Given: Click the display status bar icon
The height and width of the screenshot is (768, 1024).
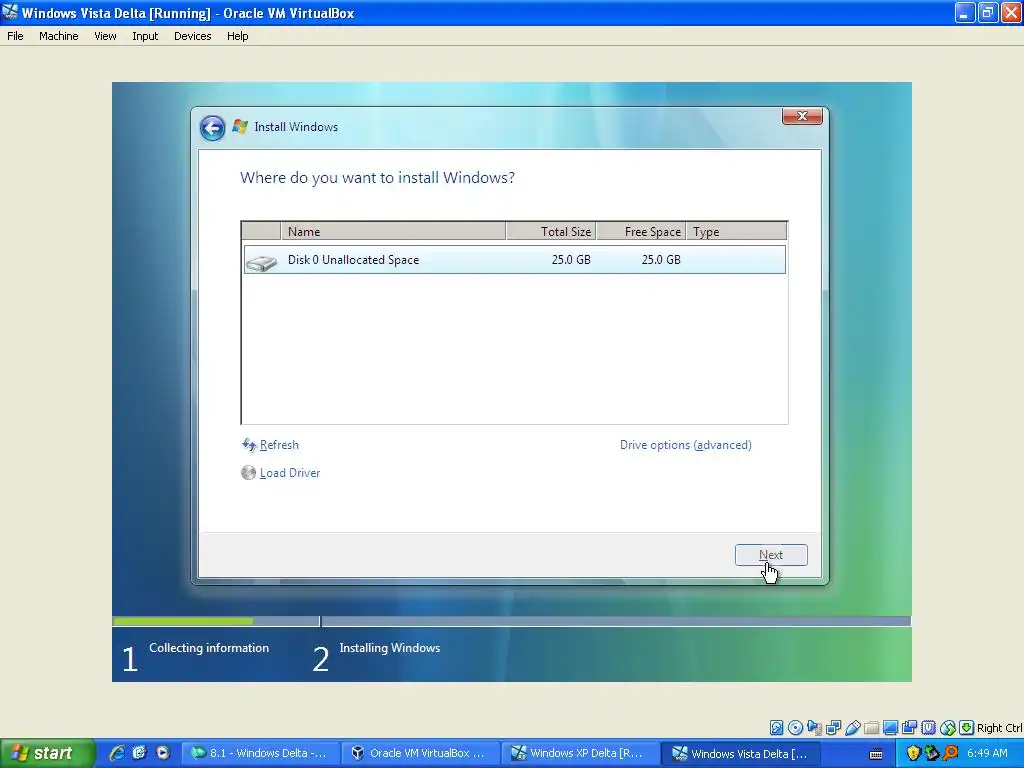Looking at the screenshot, I should [890, 728].
